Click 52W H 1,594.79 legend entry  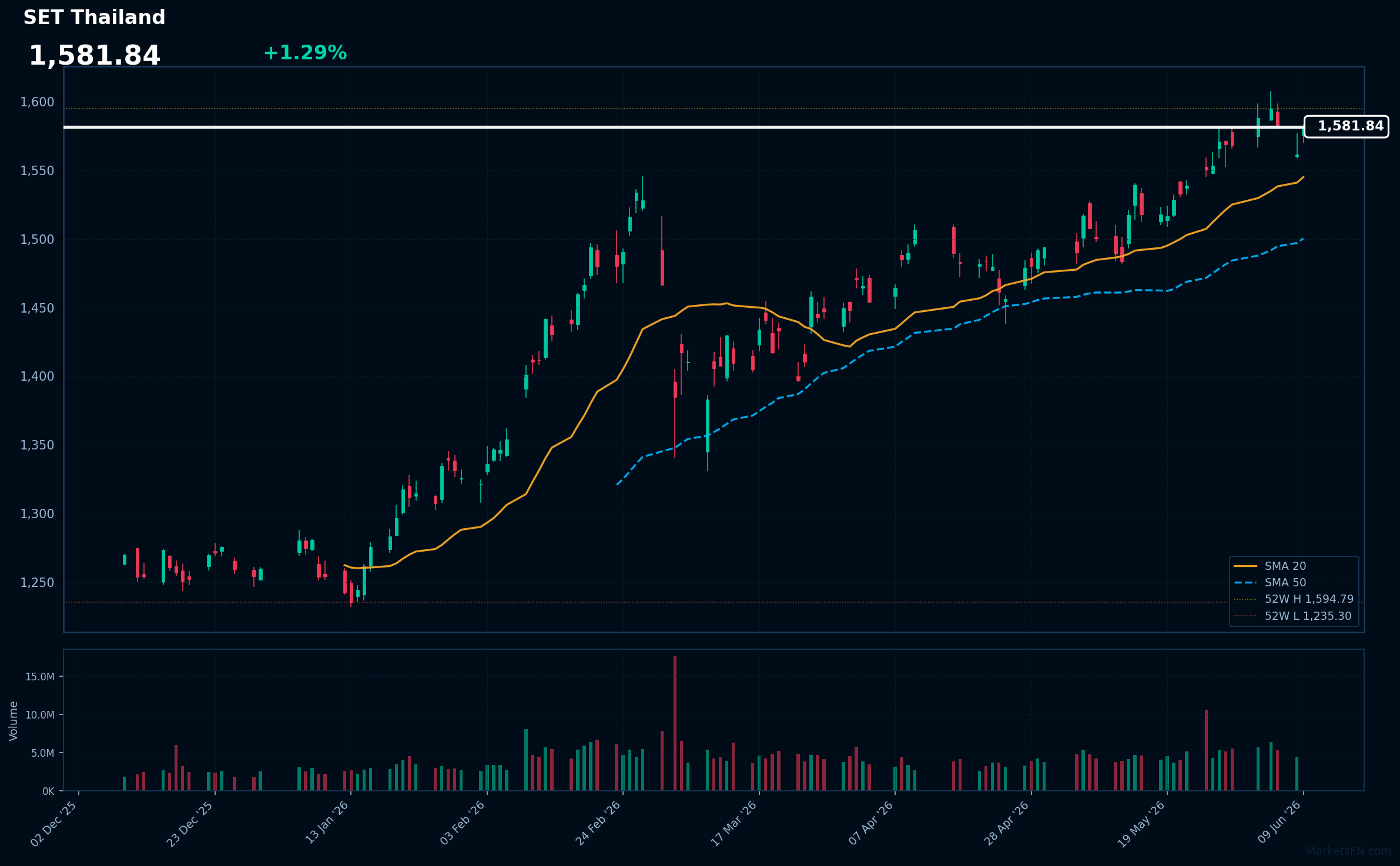click(x=1294, y=599)
